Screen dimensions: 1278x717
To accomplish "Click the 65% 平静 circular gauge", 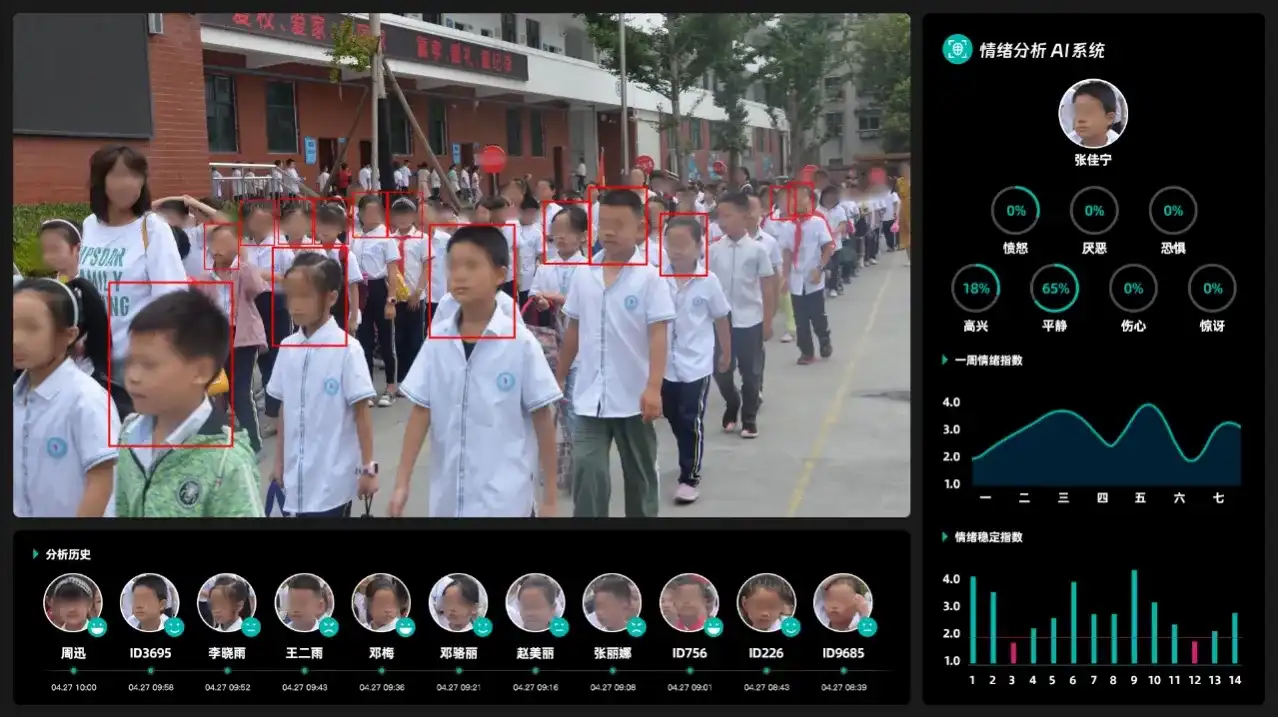I will [1054, 289].
